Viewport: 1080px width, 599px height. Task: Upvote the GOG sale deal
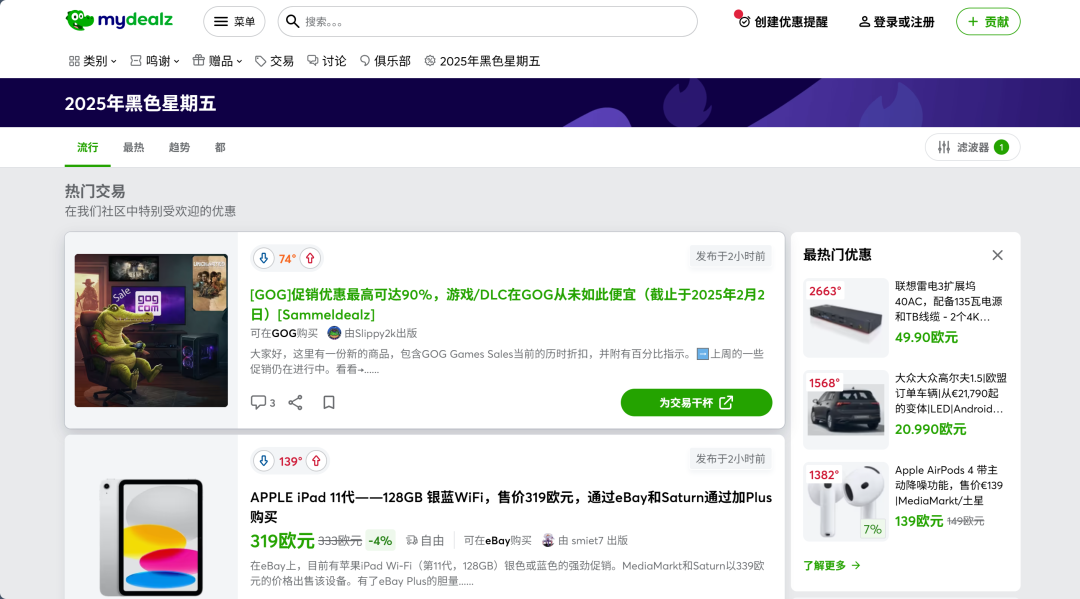[x=310, y=258]
